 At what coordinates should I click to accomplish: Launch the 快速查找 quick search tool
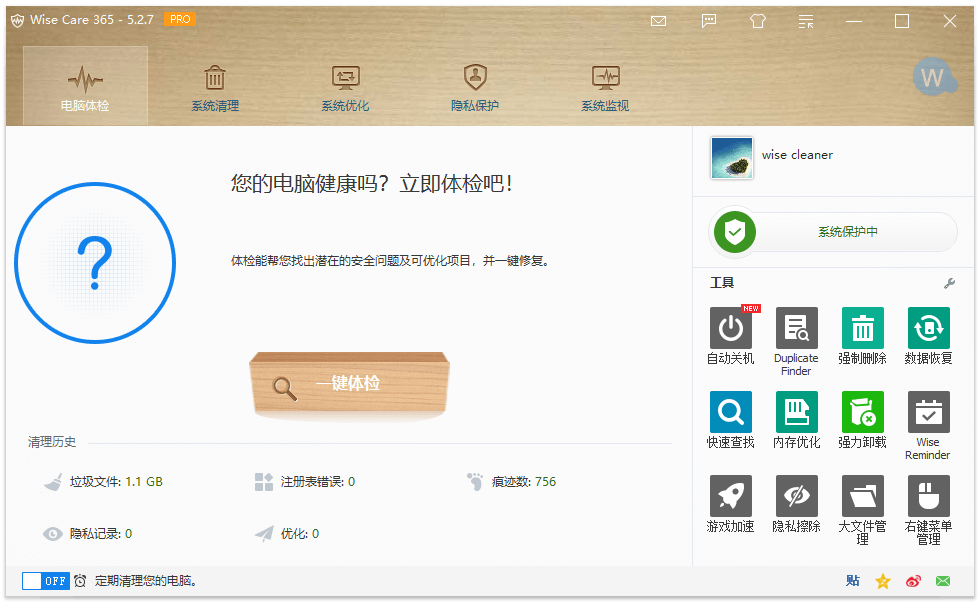730,412
